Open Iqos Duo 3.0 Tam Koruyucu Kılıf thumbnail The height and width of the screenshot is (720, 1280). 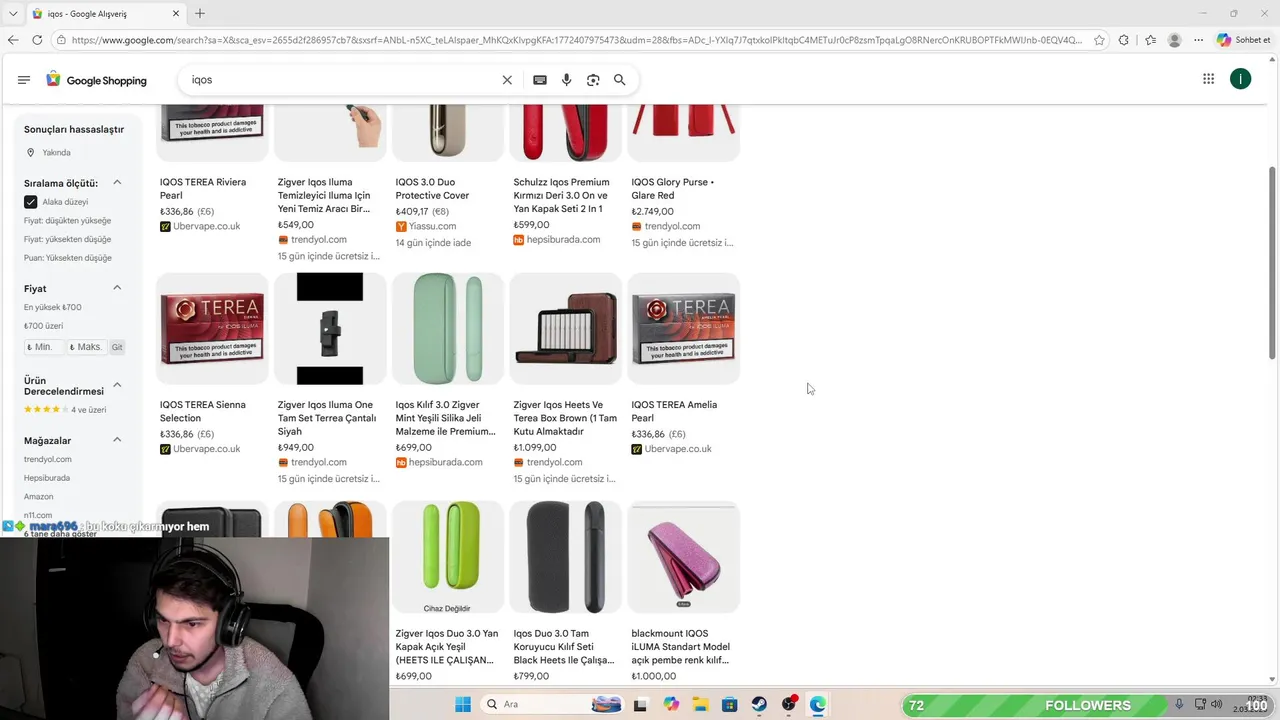pos(565,557)
